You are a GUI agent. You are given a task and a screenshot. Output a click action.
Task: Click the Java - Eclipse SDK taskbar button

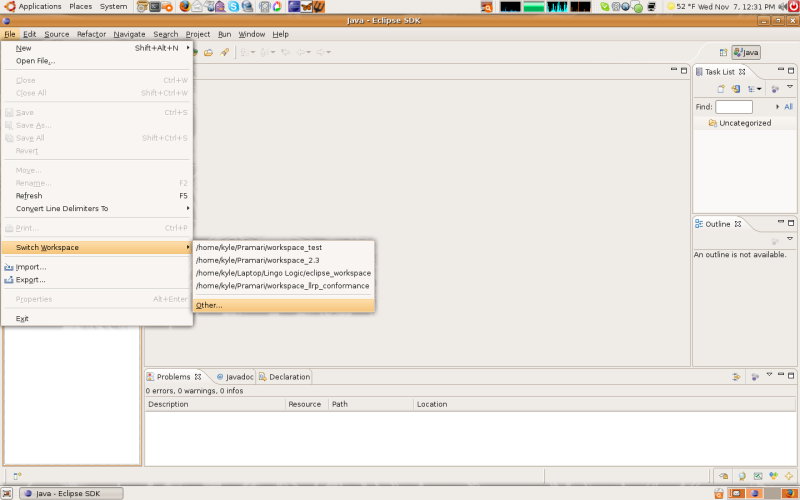click(71, 493)
